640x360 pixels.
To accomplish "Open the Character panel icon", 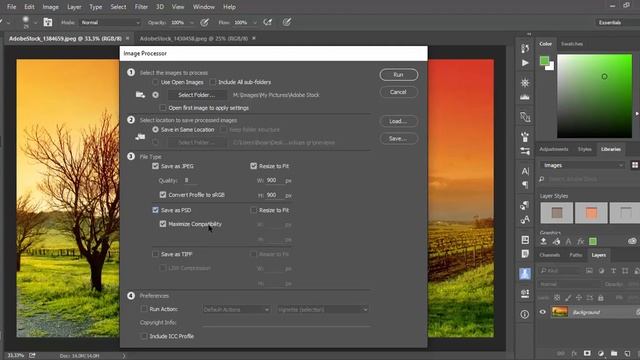I will [x=525, y=171].
